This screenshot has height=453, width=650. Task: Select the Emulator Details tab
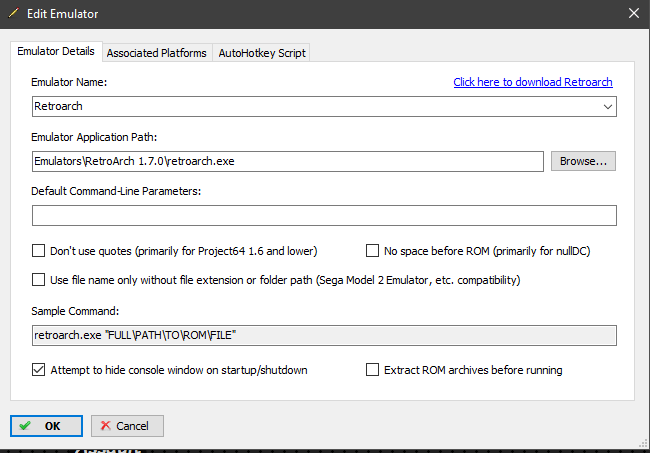[56, 51]
